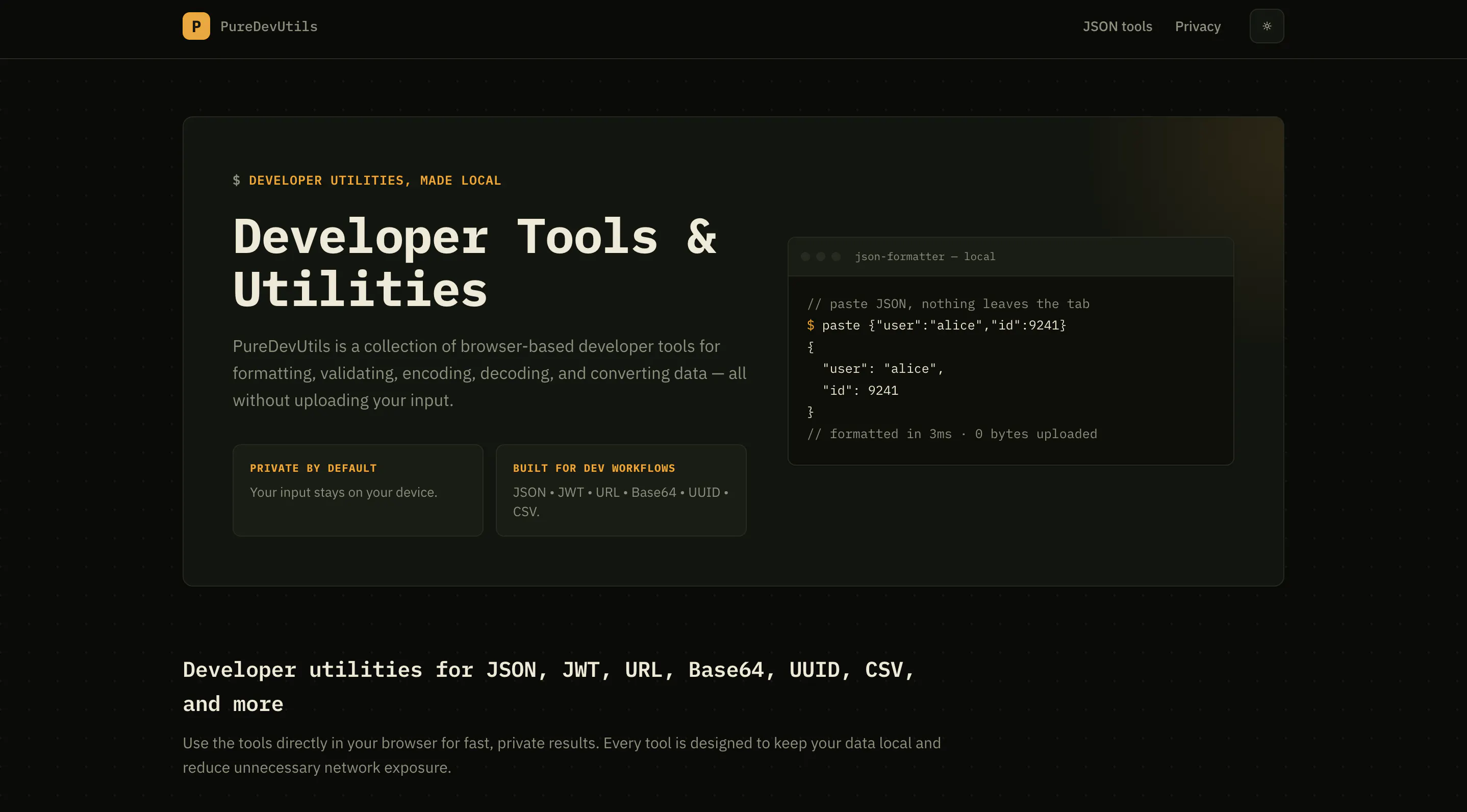Click the Built for Dev Workflows card

(x=621, y=490)
